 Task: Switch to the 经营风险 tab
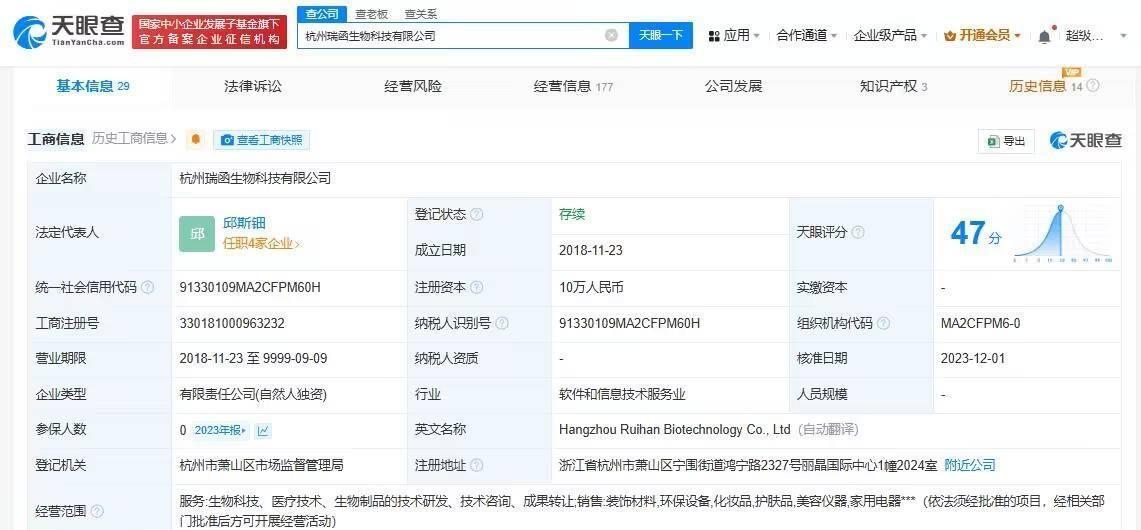tap(413, 86)
